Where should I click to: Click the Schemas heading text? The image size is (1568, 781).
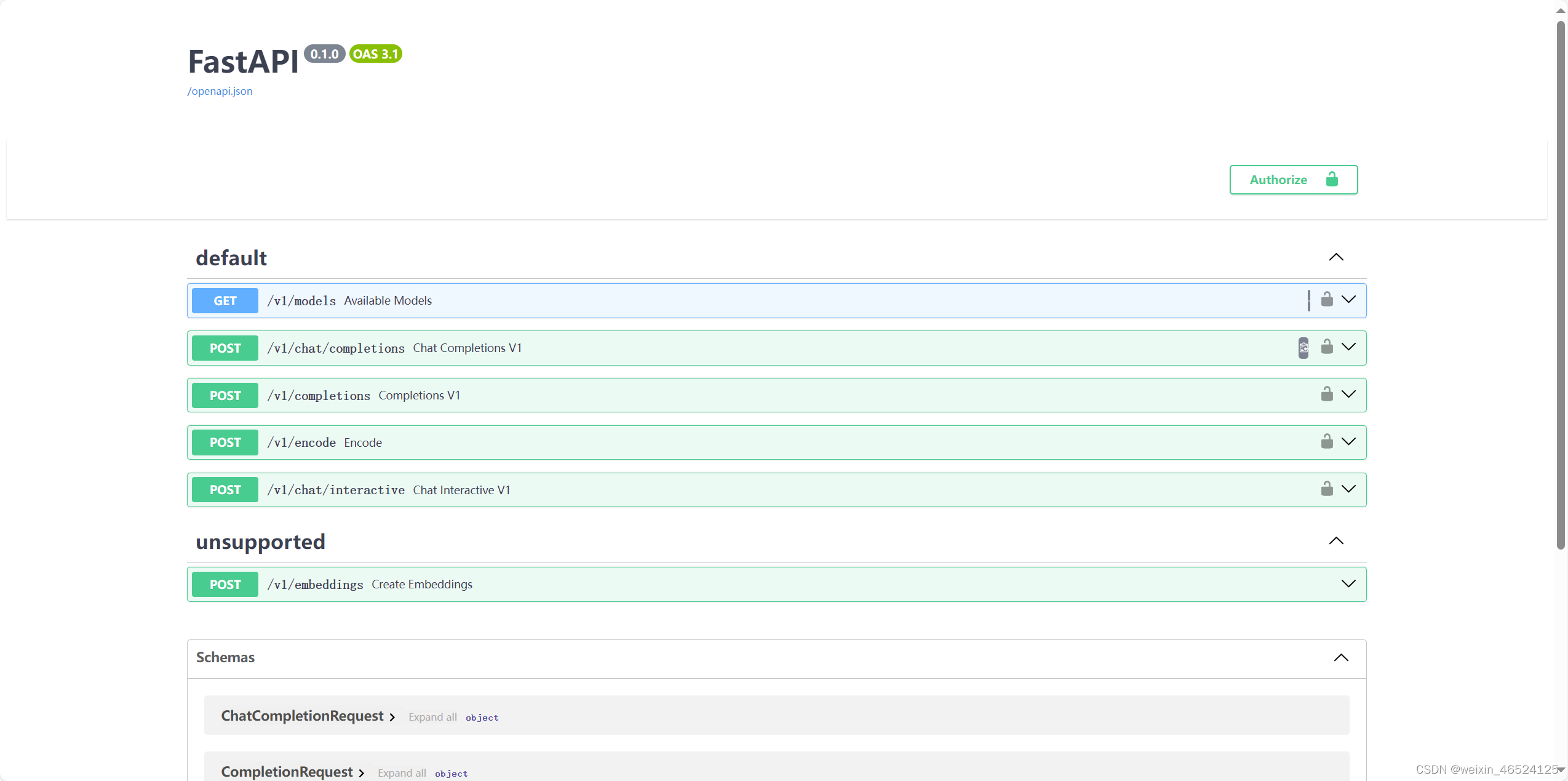225,657
